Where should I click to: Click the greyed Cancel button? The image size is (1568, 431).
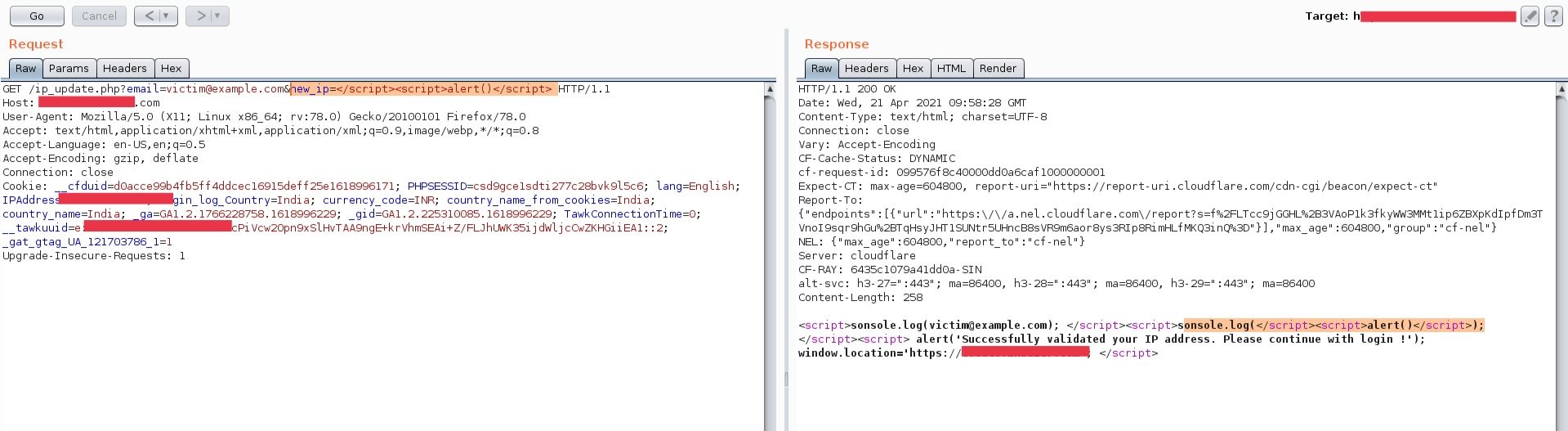pos(99,16)
